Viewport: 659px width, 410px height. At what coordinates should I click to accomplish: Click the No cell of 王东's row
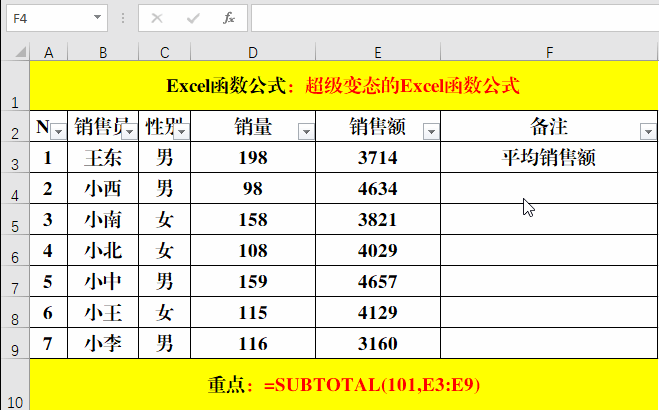pyautogui.click(x=48, y=157)
